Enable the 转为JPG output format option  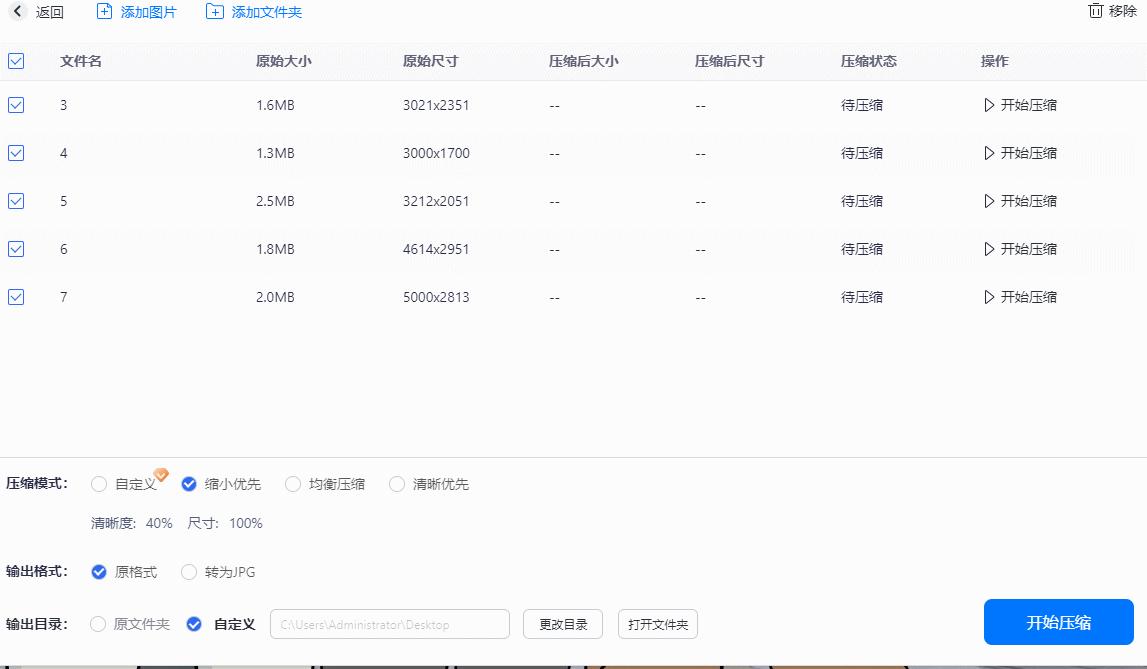coord(189,572)
